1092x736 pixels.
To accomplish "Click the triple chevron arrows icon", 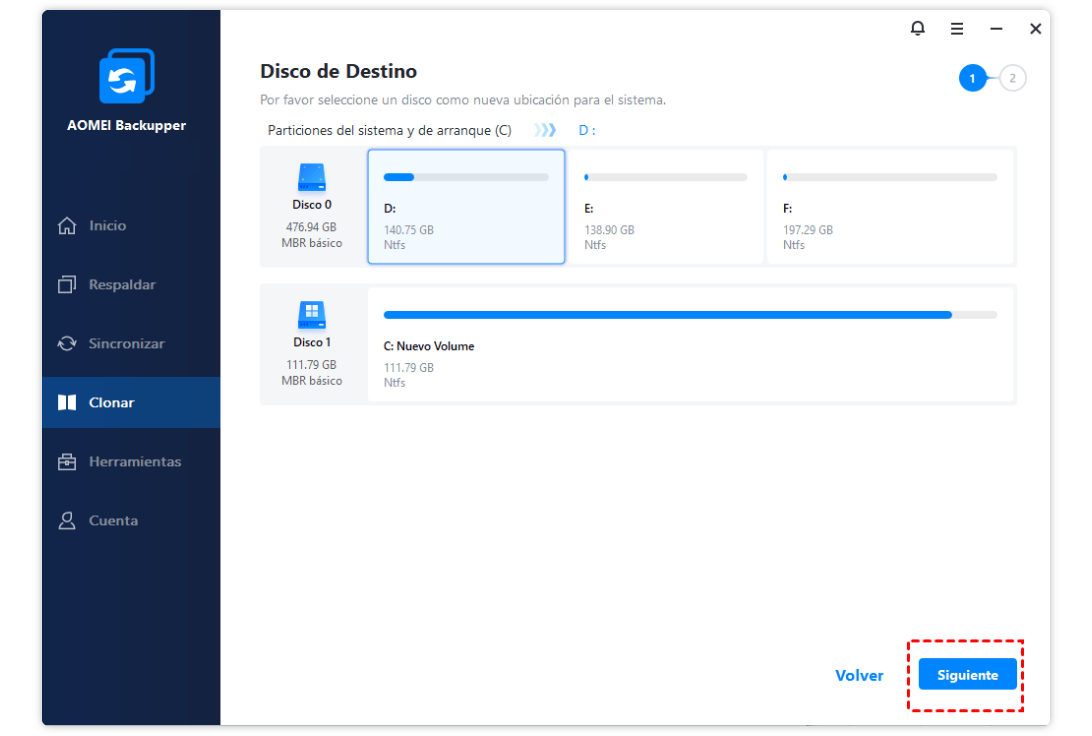I will [x=545, y=130].
